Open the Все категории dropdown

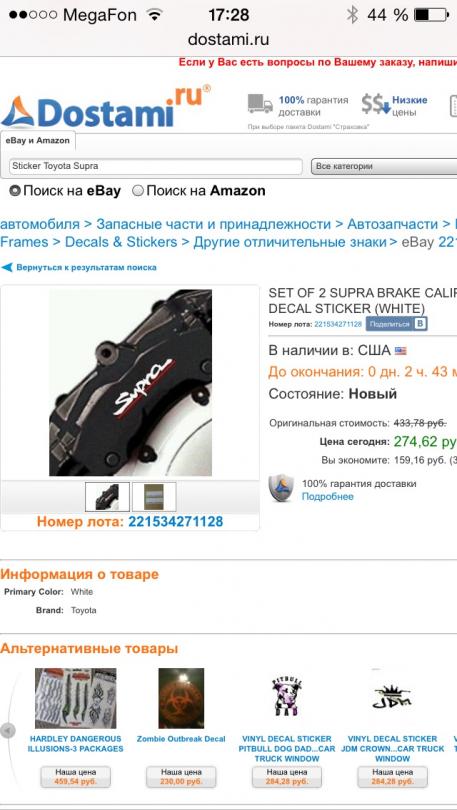tap(384, 166)
